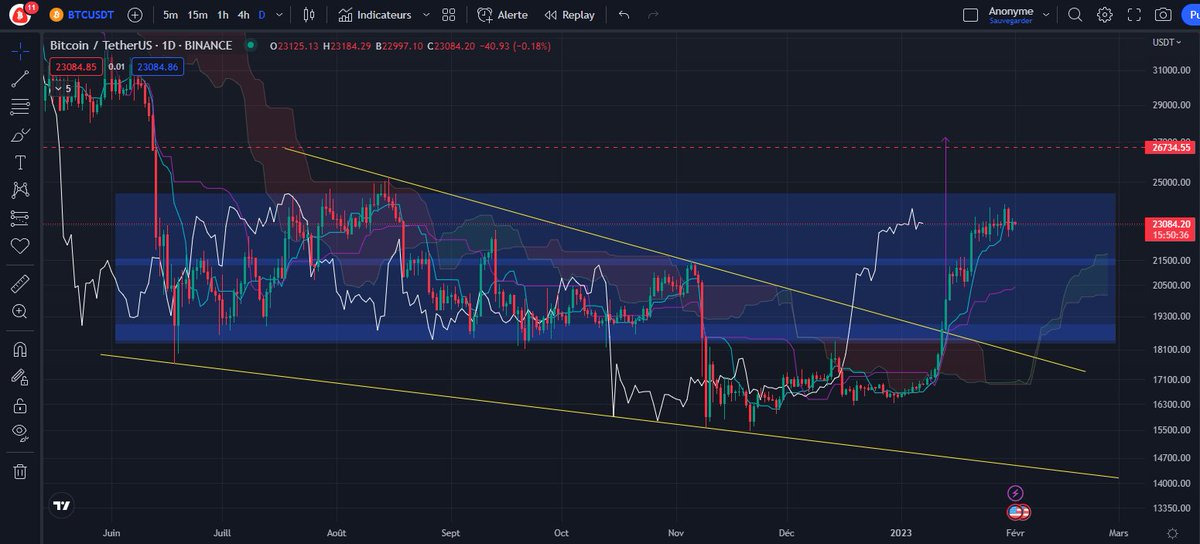Expand the USDT currency dropdown
The width and height of the screenshot is (1200, 544).
click(x=1167, y=42)
